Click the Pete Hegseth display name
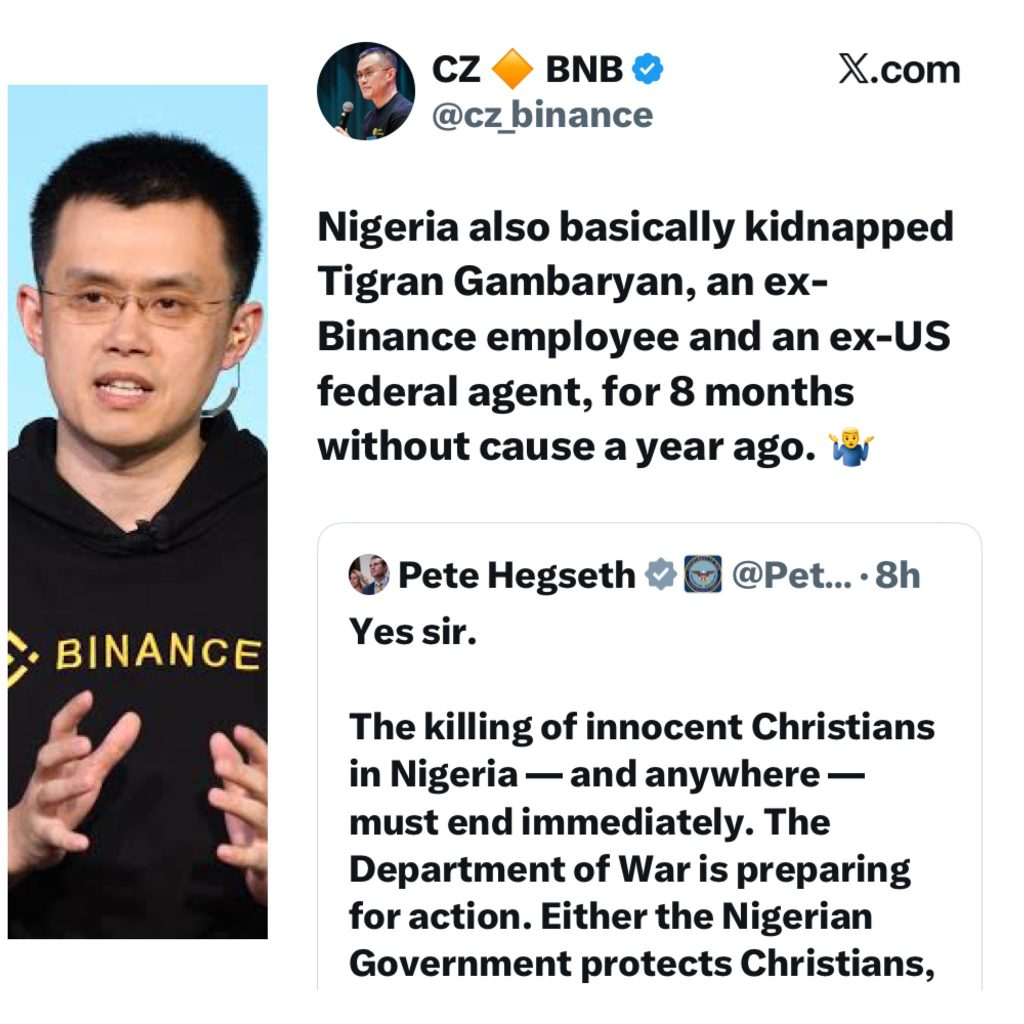1024x1024 pixels. [517, 575]
